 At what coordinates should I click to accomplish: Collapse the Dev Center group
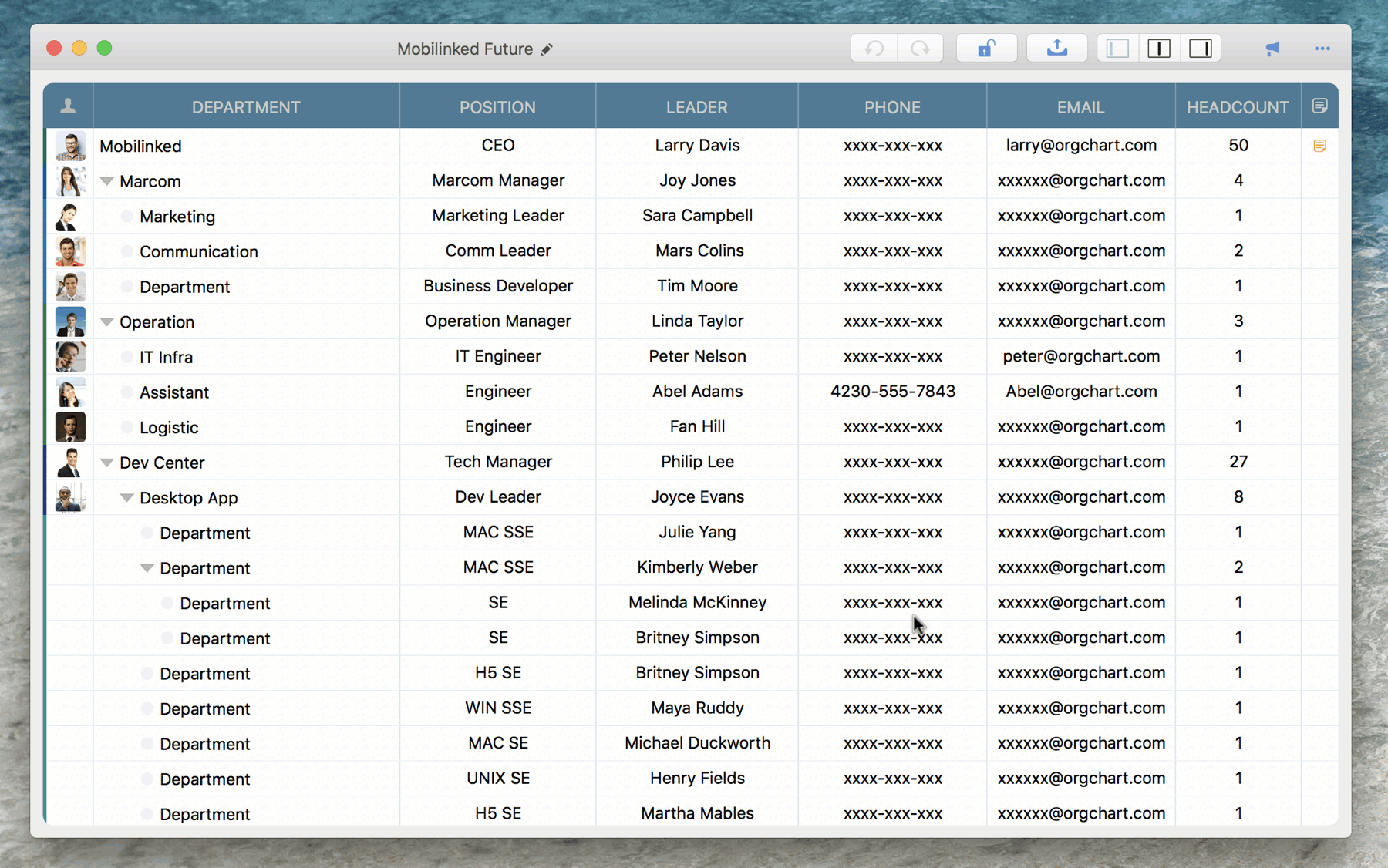[107, 463]
